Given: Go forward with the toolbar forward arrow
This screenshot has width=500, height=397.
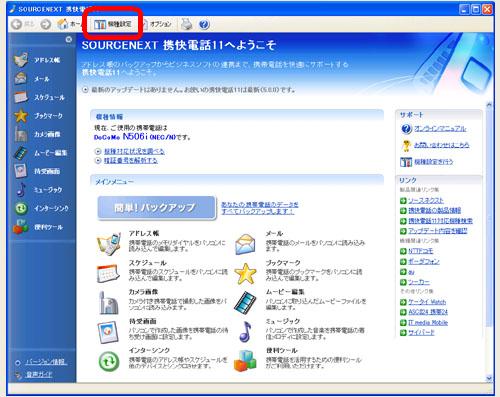Looking at the screenshot, I should pyautogui.click(x=46, y=24).
